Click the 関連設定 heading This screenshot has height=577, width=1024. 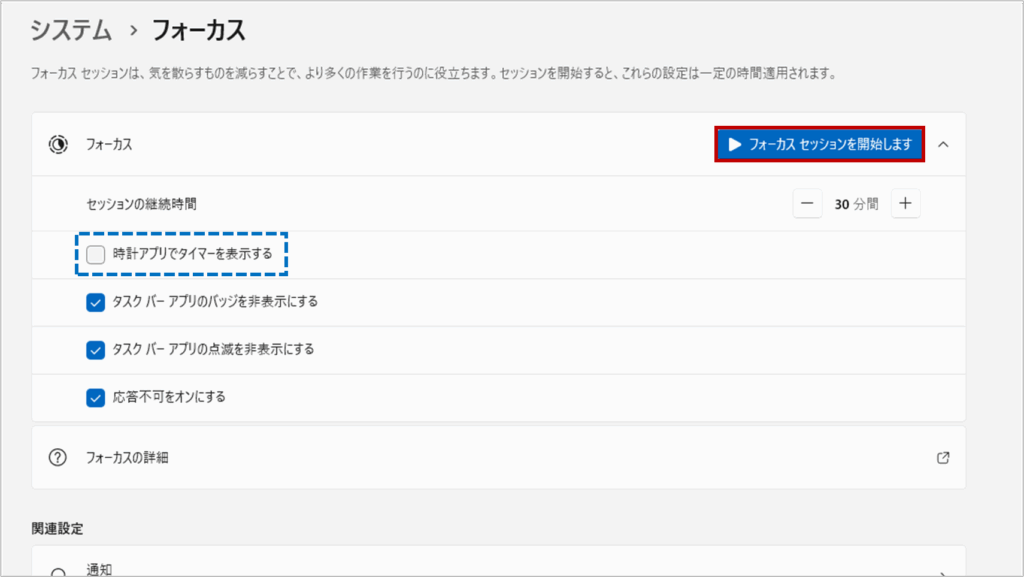pos(57,529)
